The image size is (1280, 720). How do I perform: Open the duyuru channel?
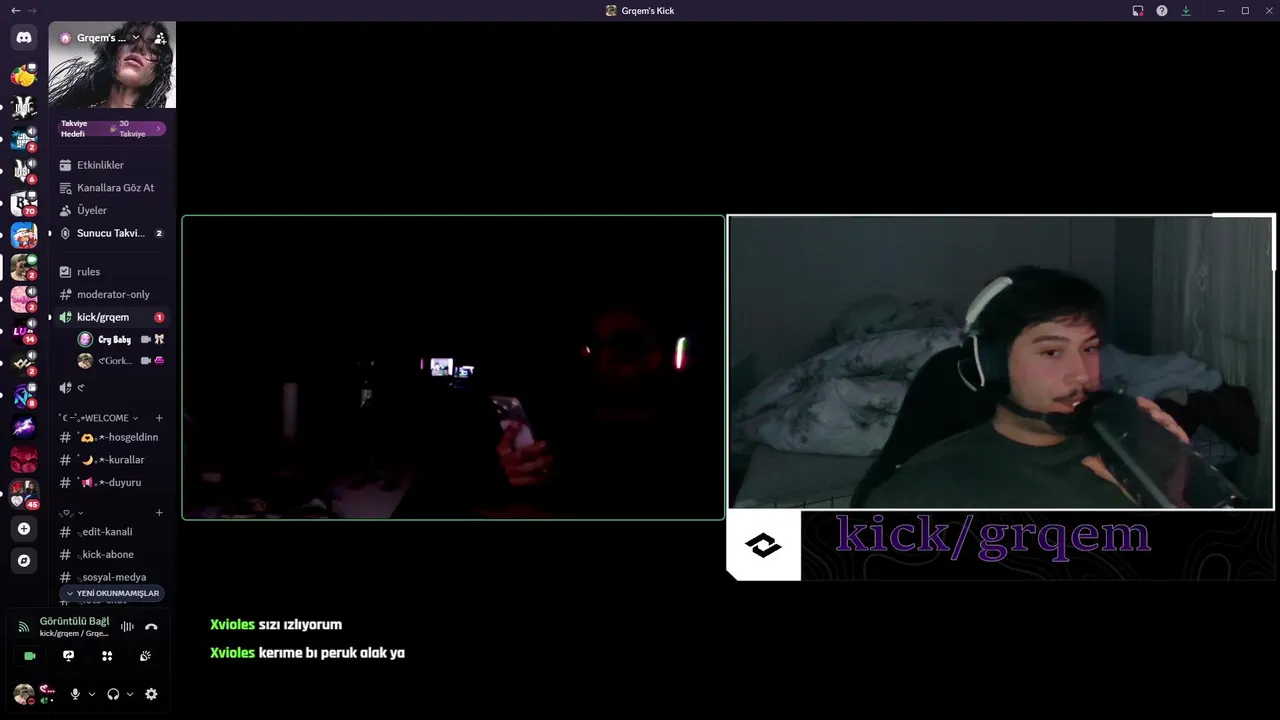[x=112, y=482]
